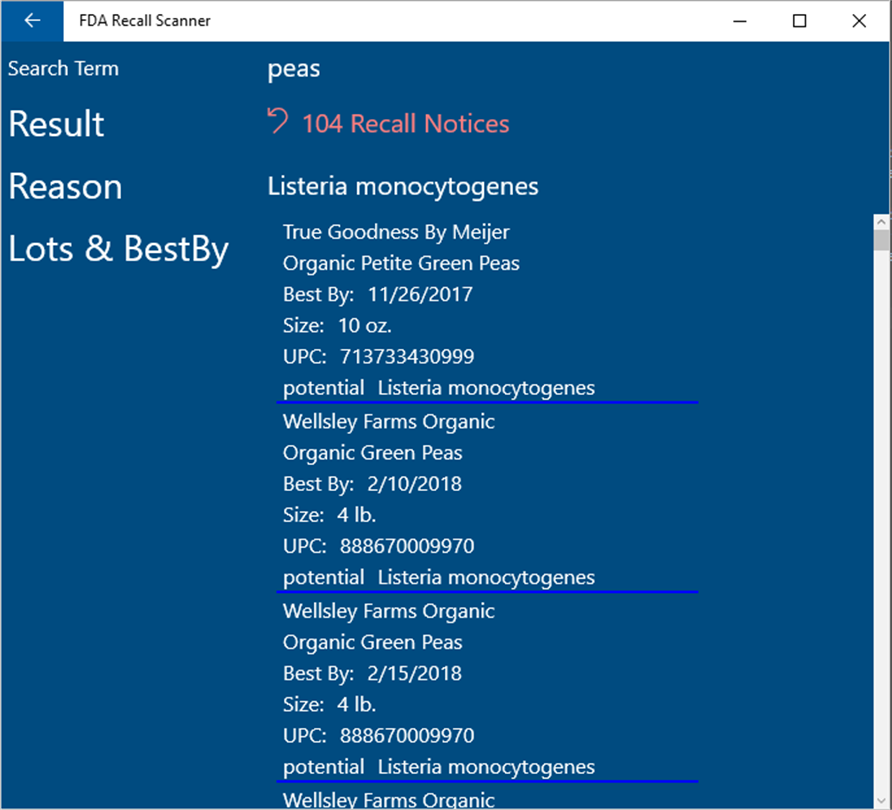Select the UPC 713733430999 line
Viewport: 892px width, 810px height.
[x=378, y=357]
